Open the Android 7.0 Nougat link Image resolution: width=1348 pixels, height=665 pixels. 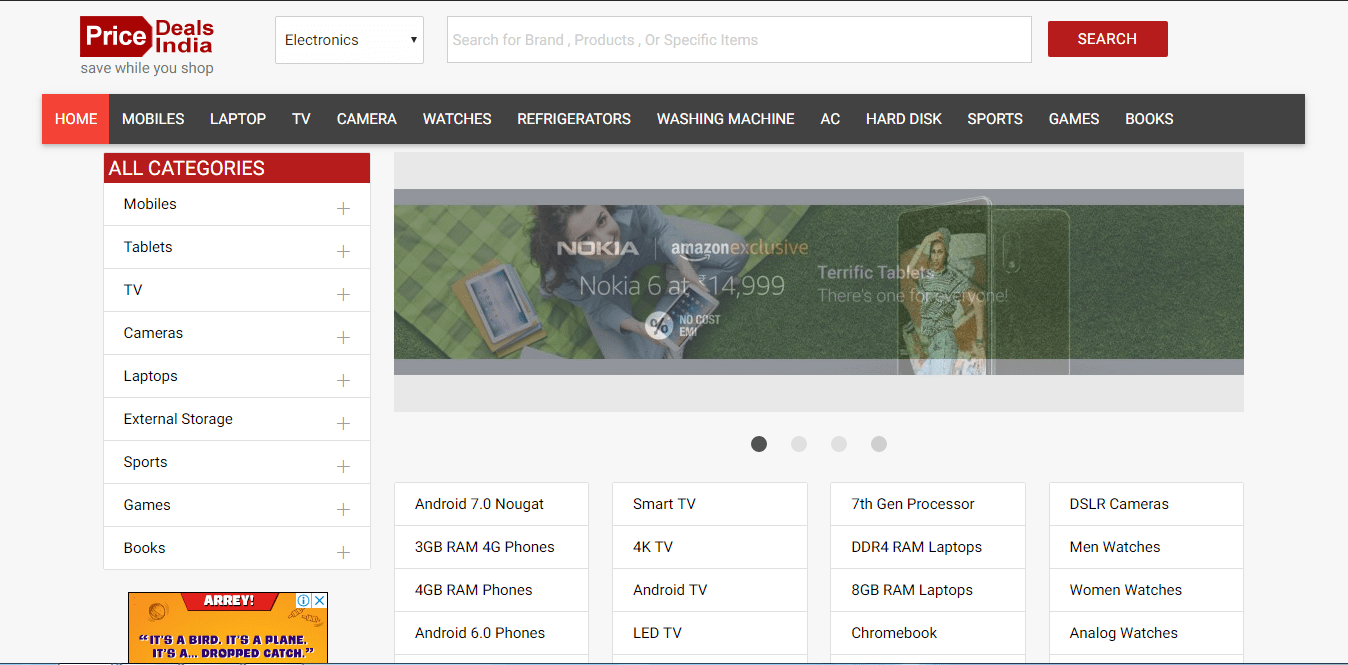(480, 504)
